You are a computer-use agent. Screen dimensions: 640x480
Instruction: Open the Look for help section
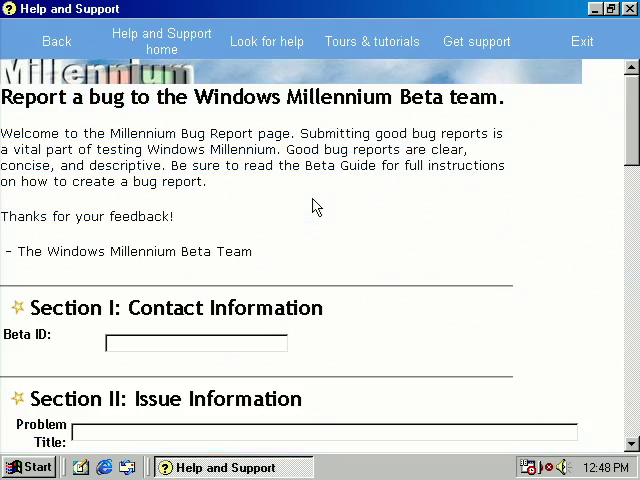267,41
